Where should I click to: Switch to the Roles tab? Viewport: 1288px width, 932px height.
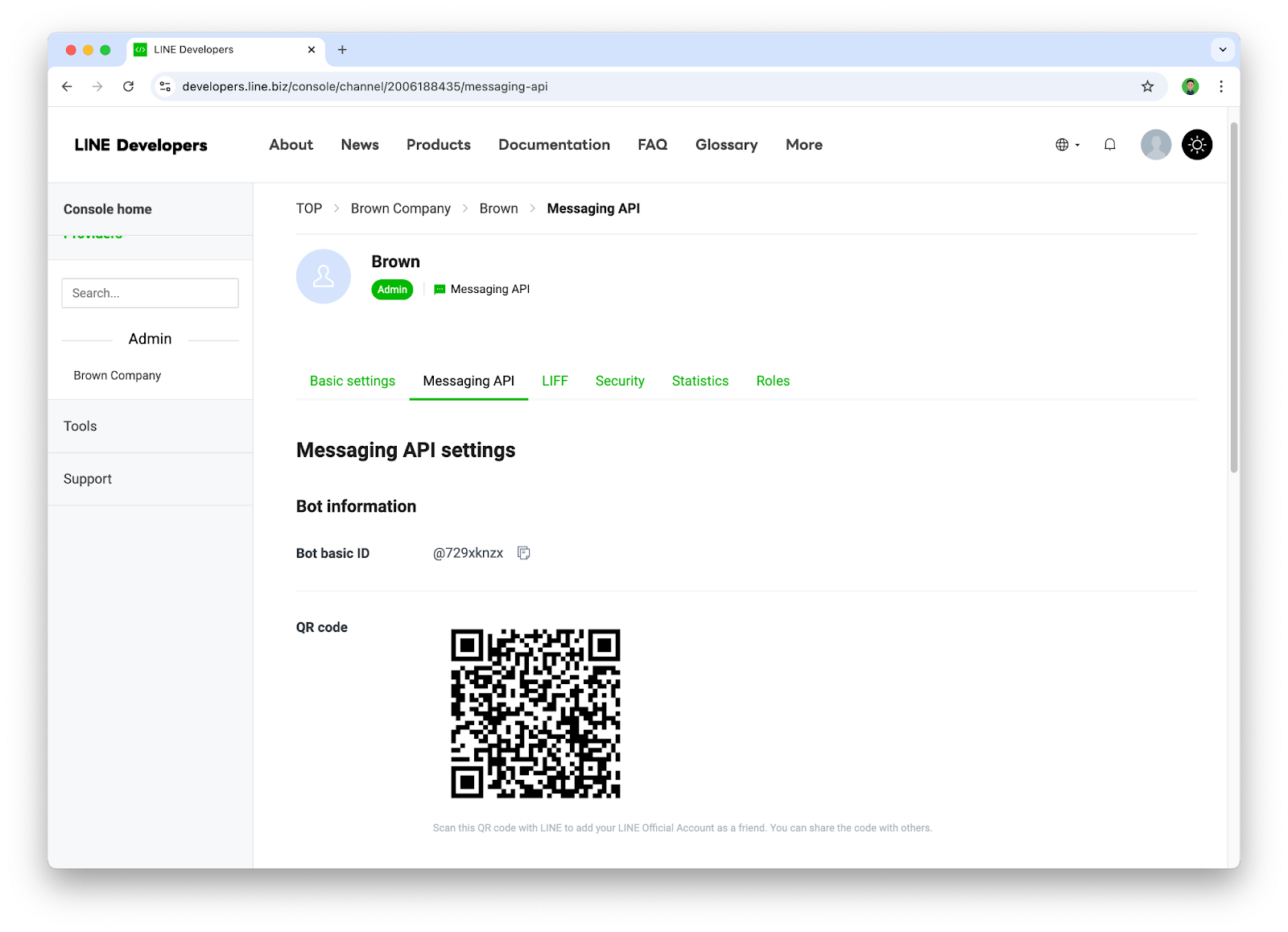point(773,381)
